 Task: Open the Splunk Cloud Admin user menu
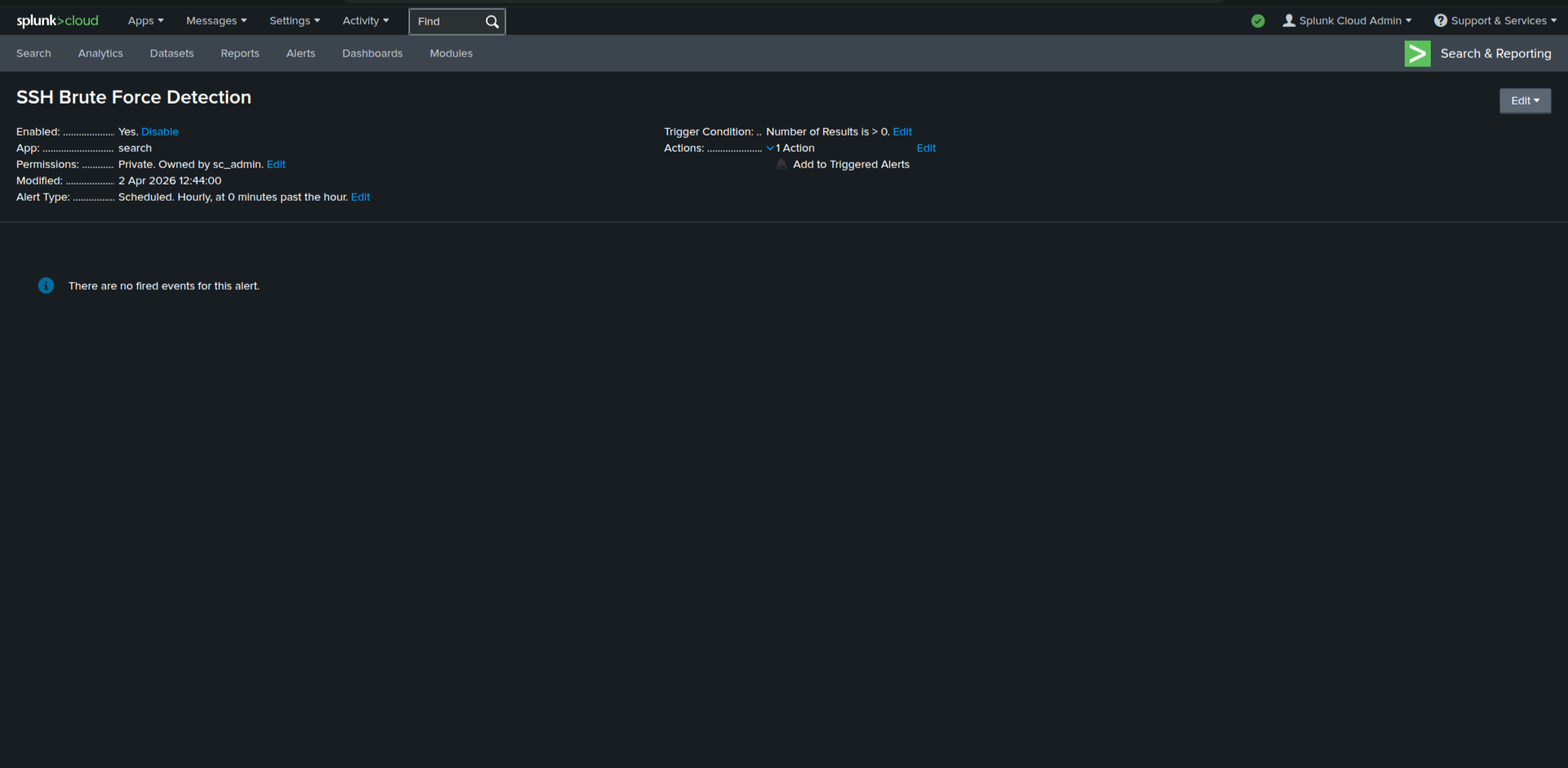[x=1347, y=20]
